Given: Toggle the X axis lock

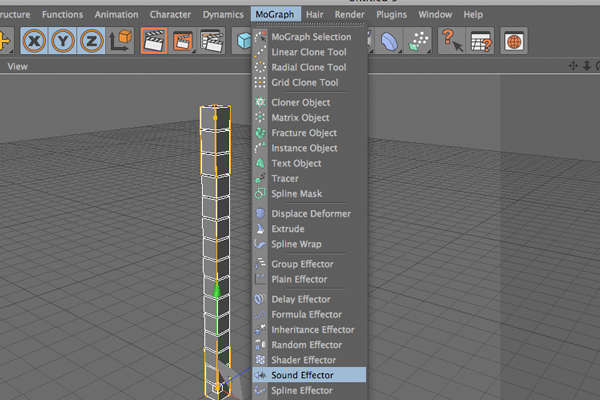Looking at the screenshot, I should pyautogui.click(x=34, y=41).
